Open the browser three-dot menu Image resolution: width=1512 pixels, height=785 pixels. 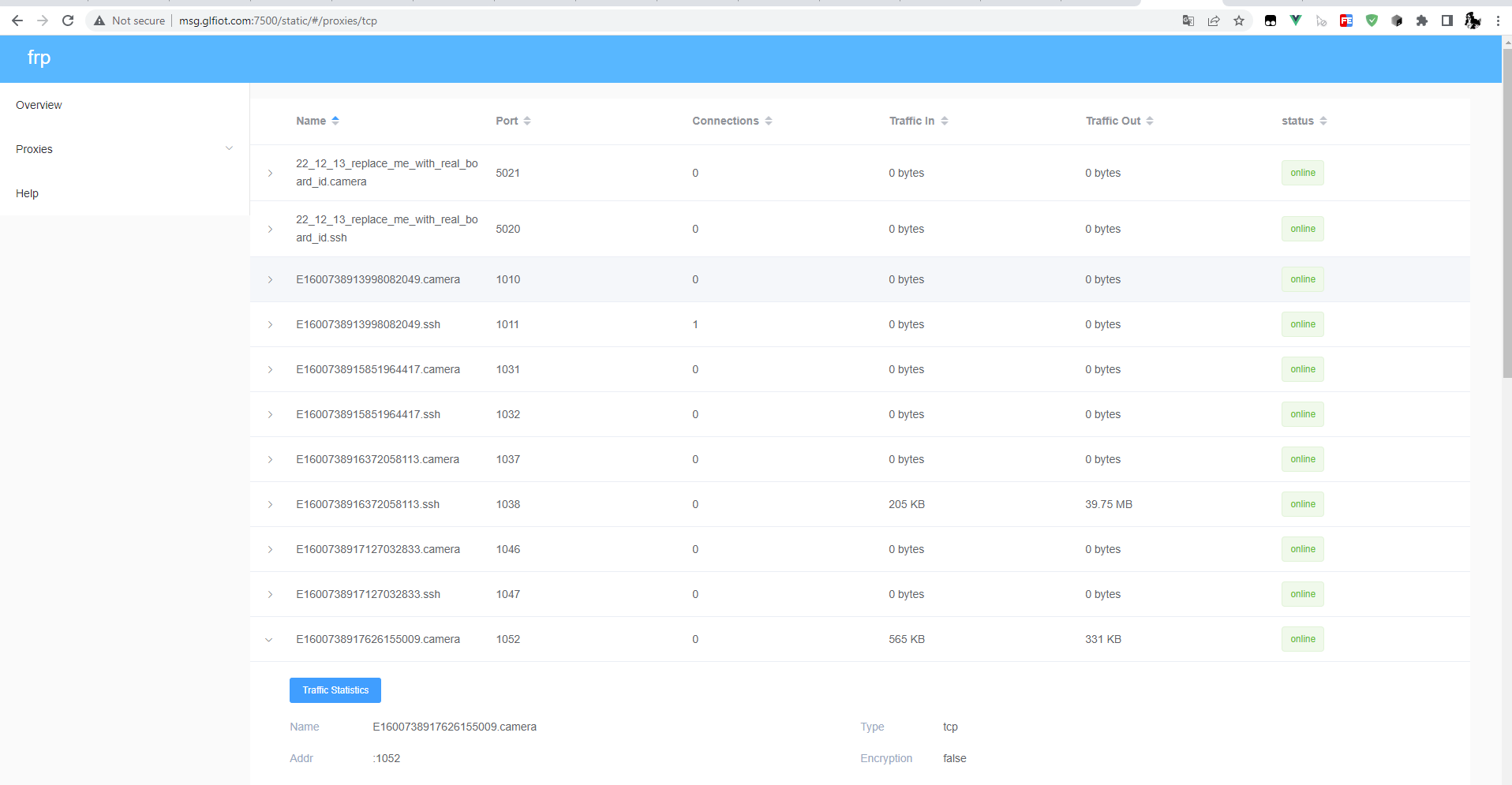point(1498,21)
